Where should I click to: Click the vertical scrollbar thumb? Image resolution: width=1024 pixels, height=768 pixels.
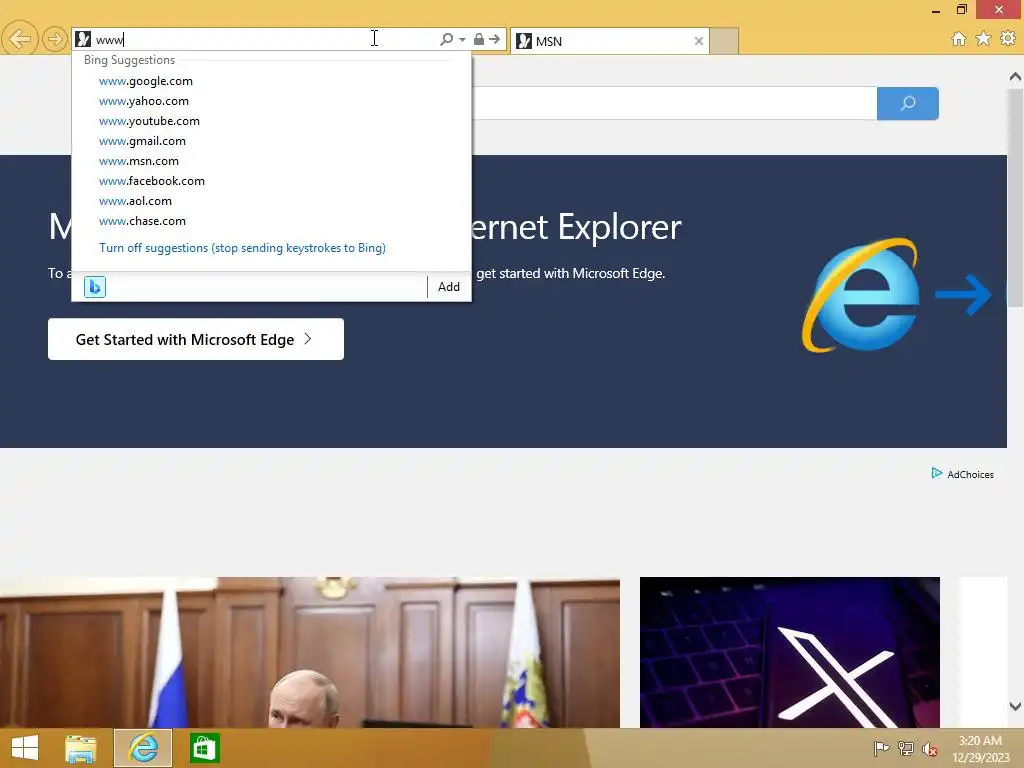point(1015,197)
